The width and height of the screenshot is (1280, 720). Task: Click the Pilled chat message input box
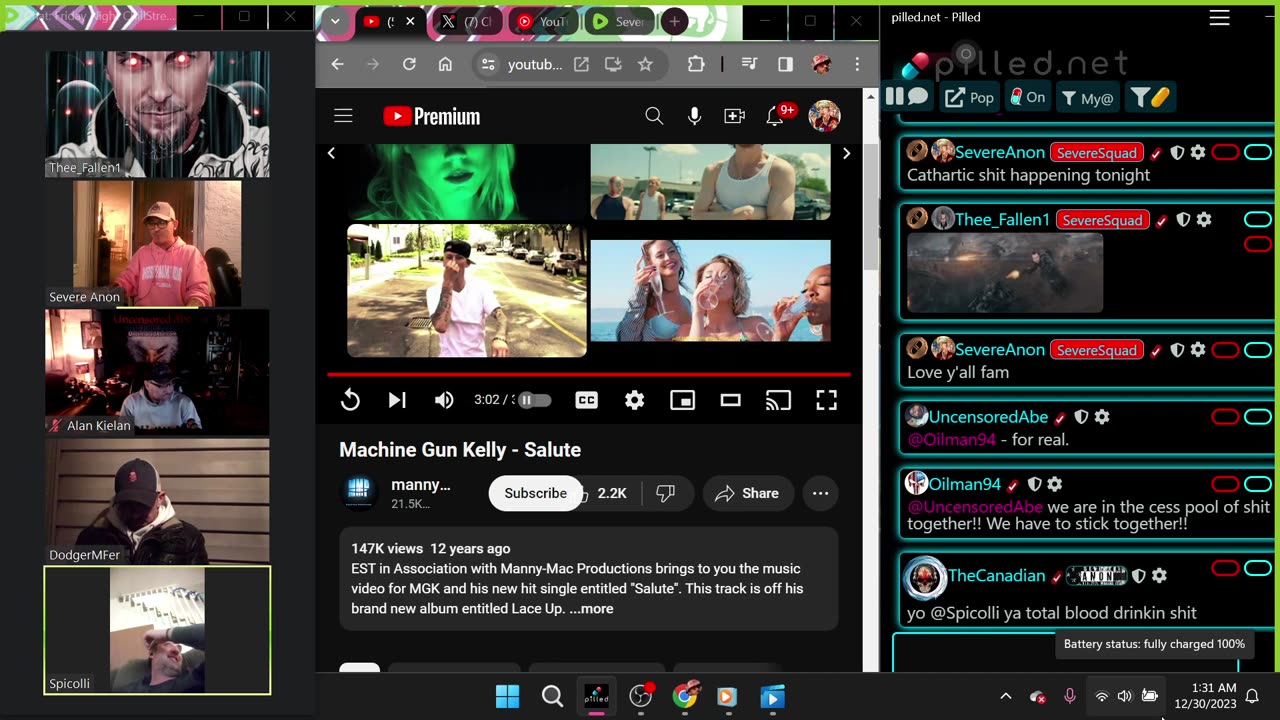1066,652
